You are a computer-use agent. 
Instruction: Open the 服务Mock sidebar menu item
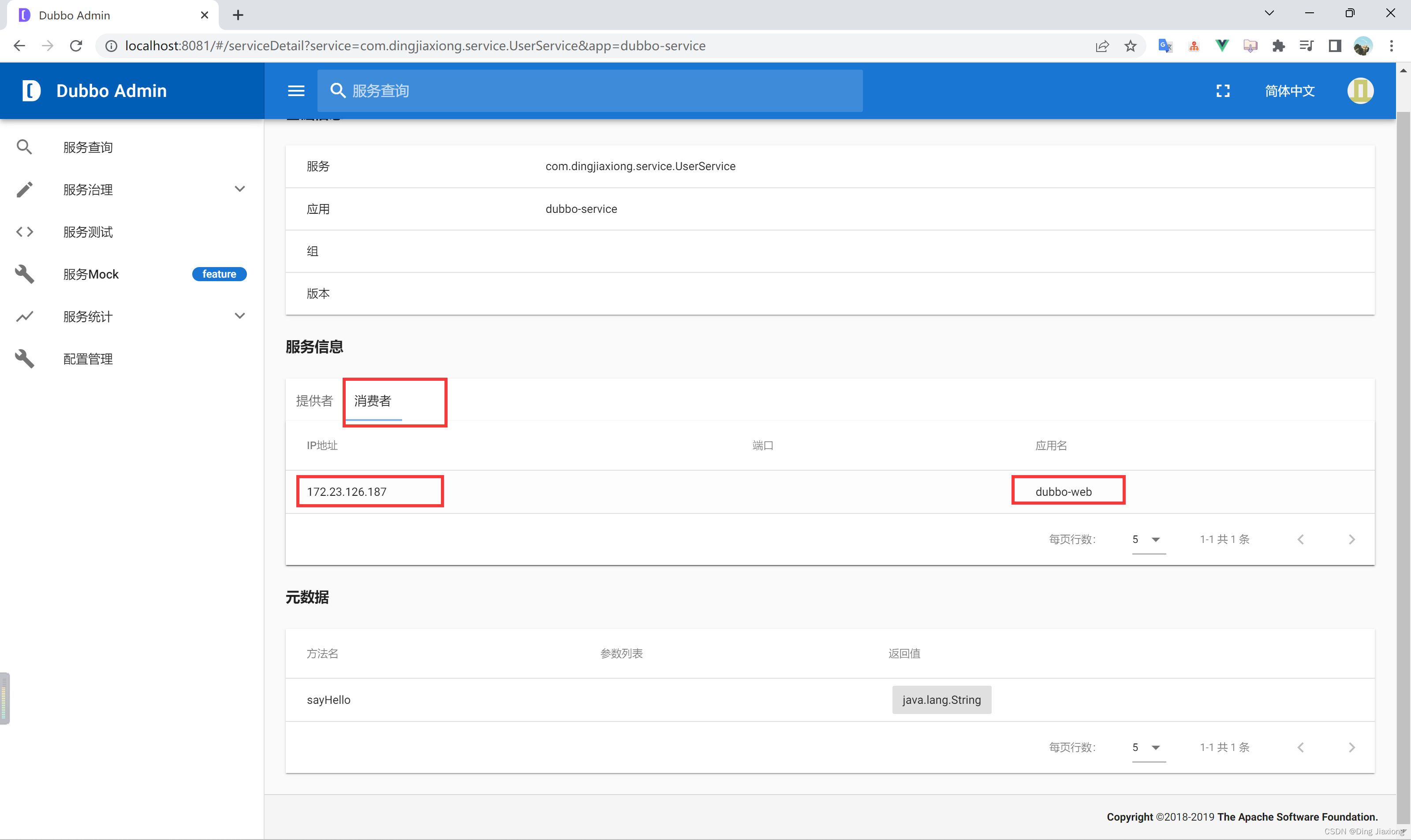(x=131, y=274)
